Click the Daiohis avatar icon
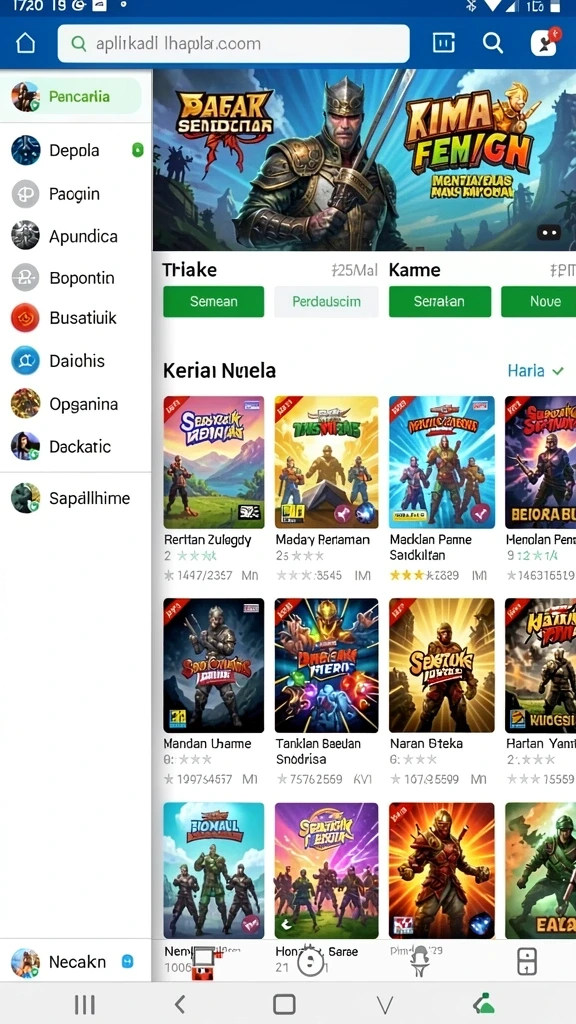The image size is (576, 1024). [25, 360]
